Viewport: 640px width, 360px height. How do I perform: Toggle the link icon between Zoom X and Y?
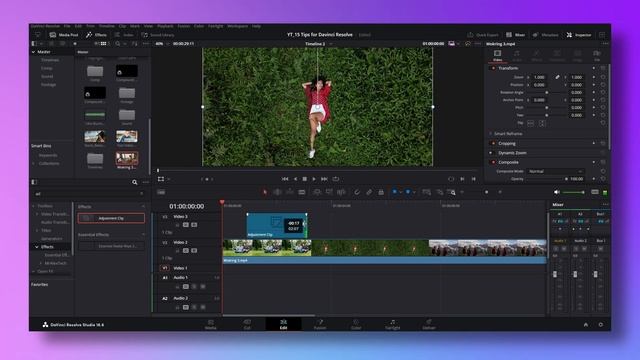557,77
